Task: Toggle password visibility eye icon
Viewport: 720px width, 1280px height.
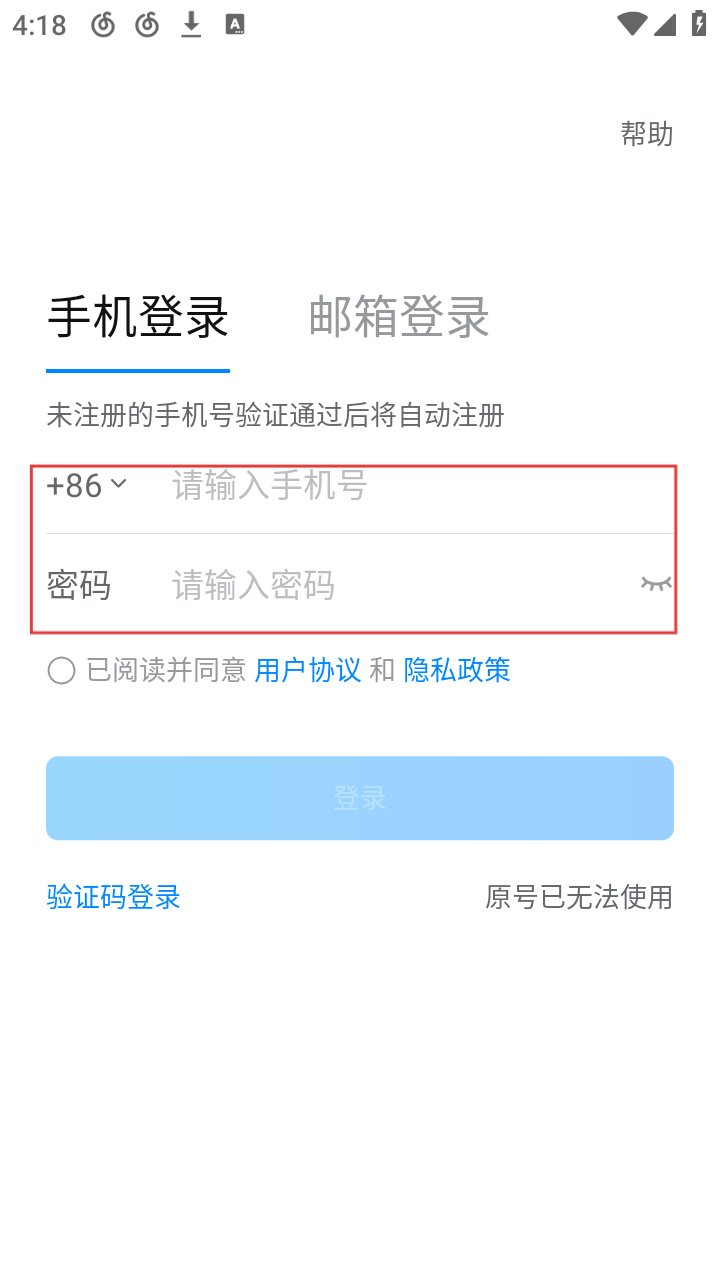Action: tap(655, 583)
